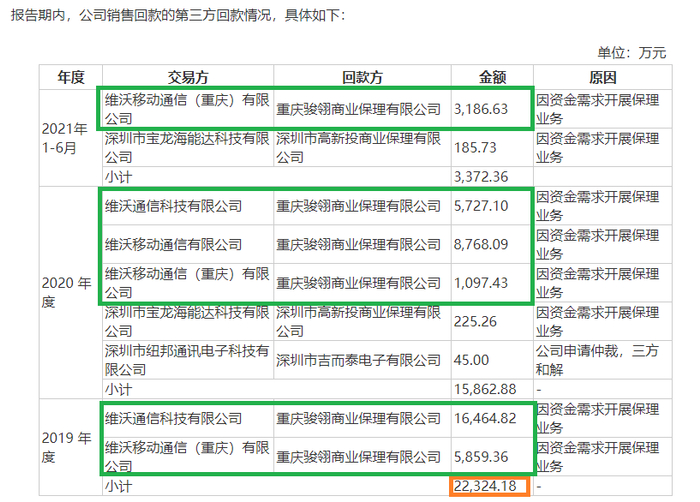700x502 pixels.
Task: Click the 小计 label in the 15,862.88 row
Action: 118,389
